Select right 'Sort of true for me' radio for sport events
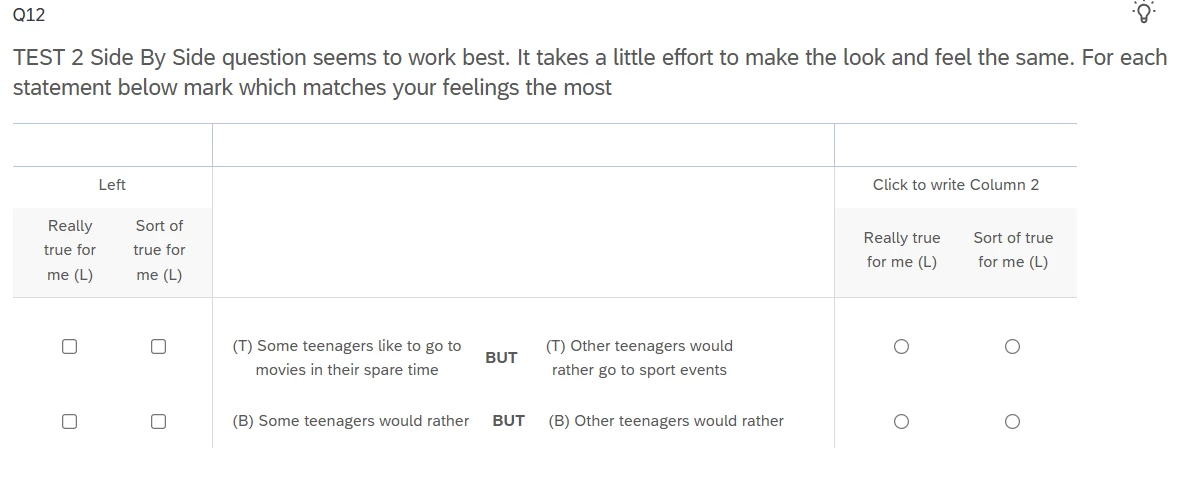This screenshot has width=1177, height=488. pyautogui.click(x=1012, y=346)
